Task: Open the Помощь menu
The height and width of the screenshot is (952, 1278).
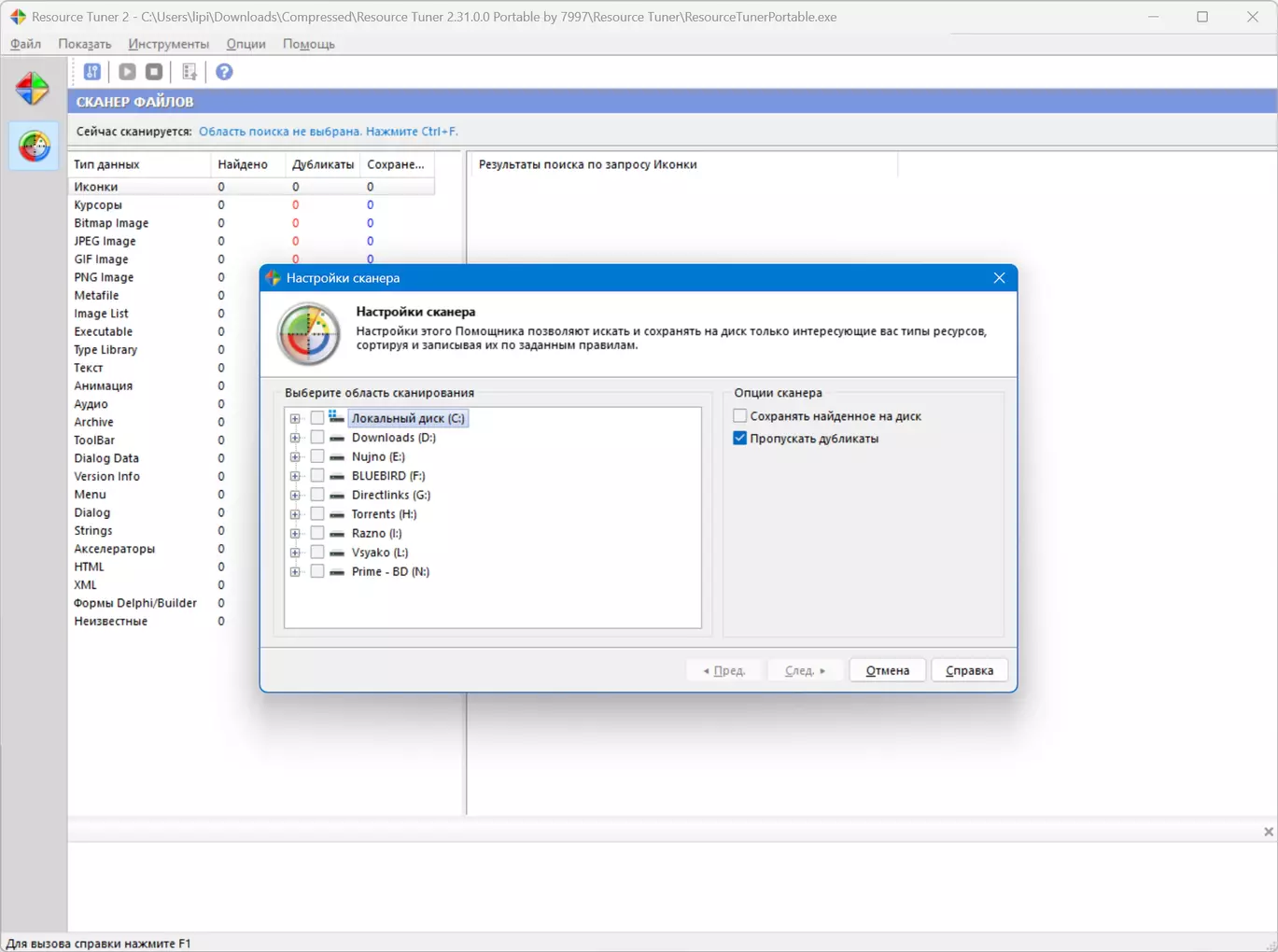Action: click(x=309, y=44)
